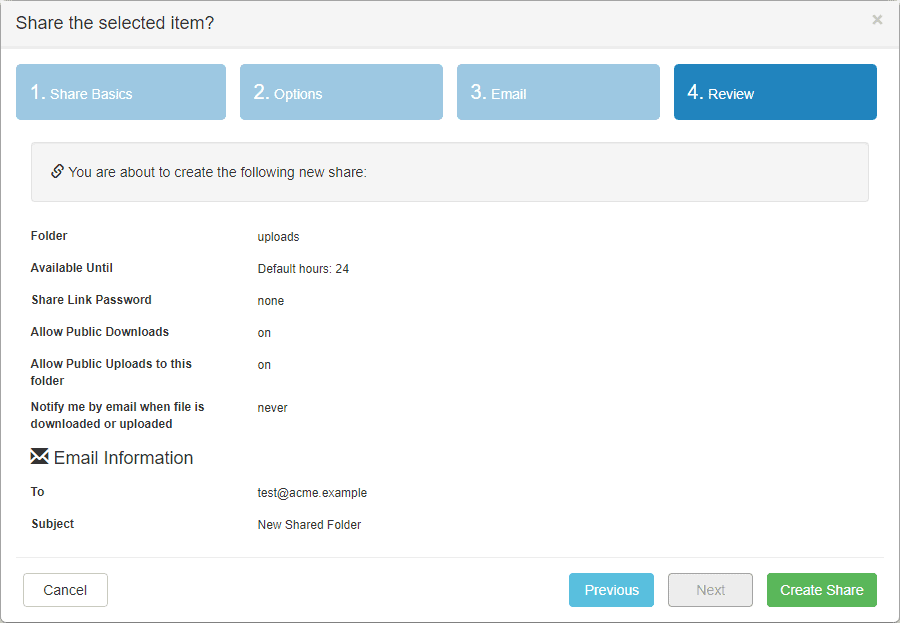This screenshot has width=900, height=623.
Task: Go to step 1 Share Basics
Action: coord(121,92)
